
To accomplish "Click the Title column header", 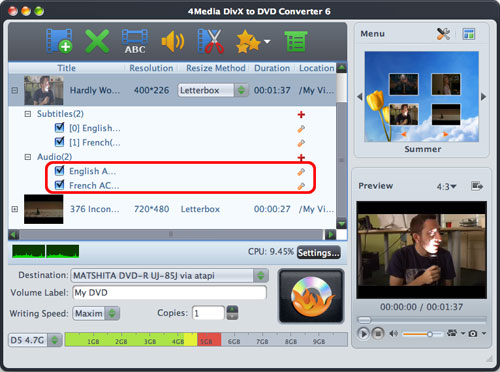I will point(66,68).
